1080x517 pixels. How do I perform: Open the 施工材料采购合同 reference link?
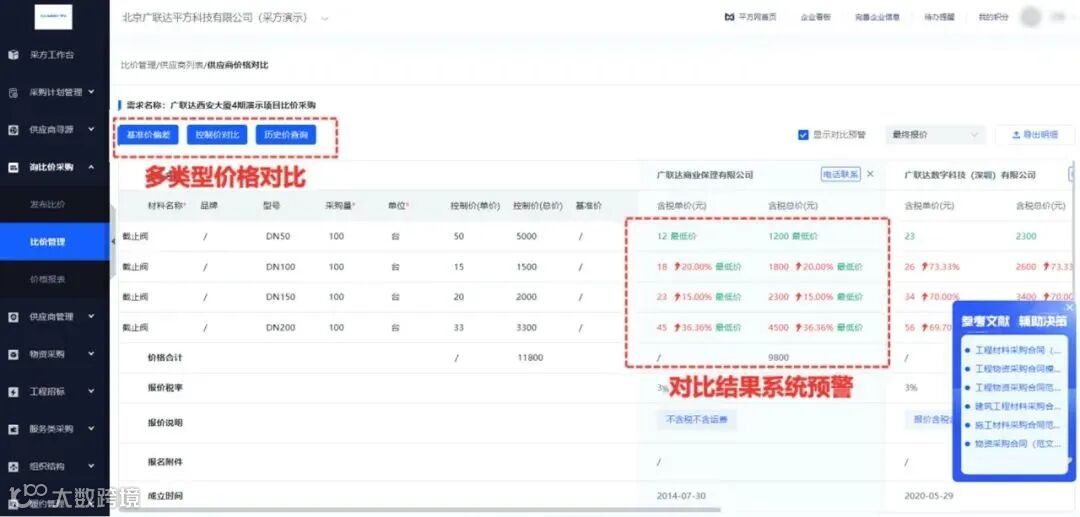coord(1019,425)
